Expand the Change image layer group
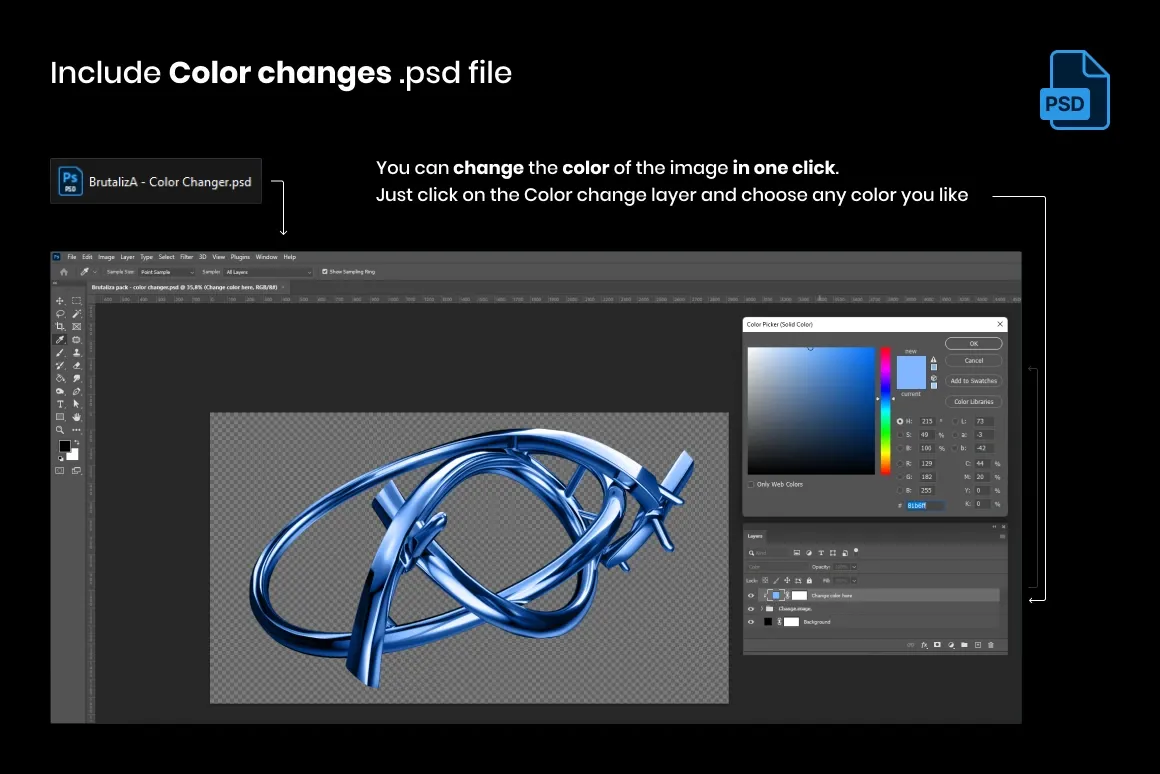 point(761,609)
